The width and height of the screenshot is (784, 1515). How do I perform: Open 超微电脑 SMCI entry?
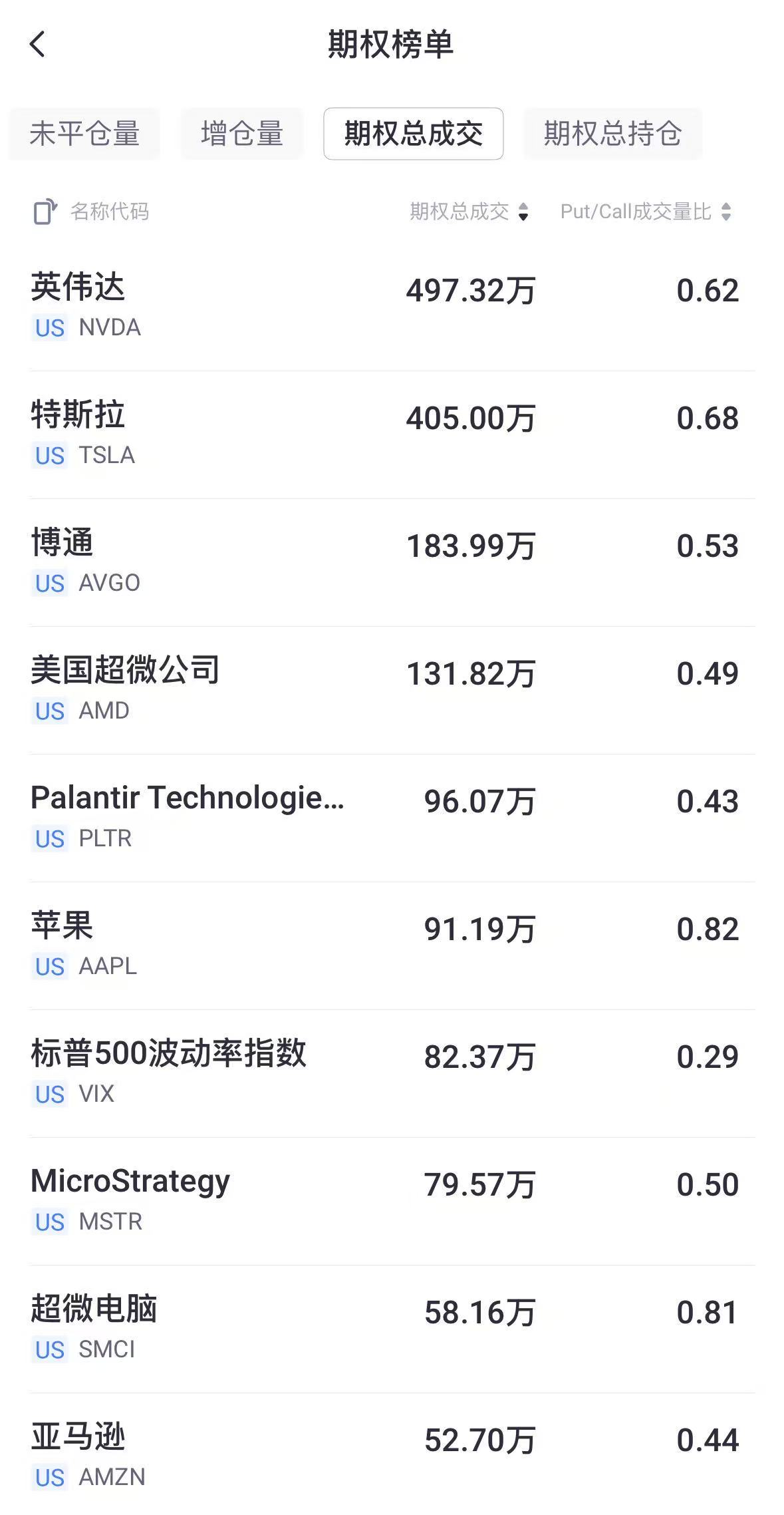392,1329
